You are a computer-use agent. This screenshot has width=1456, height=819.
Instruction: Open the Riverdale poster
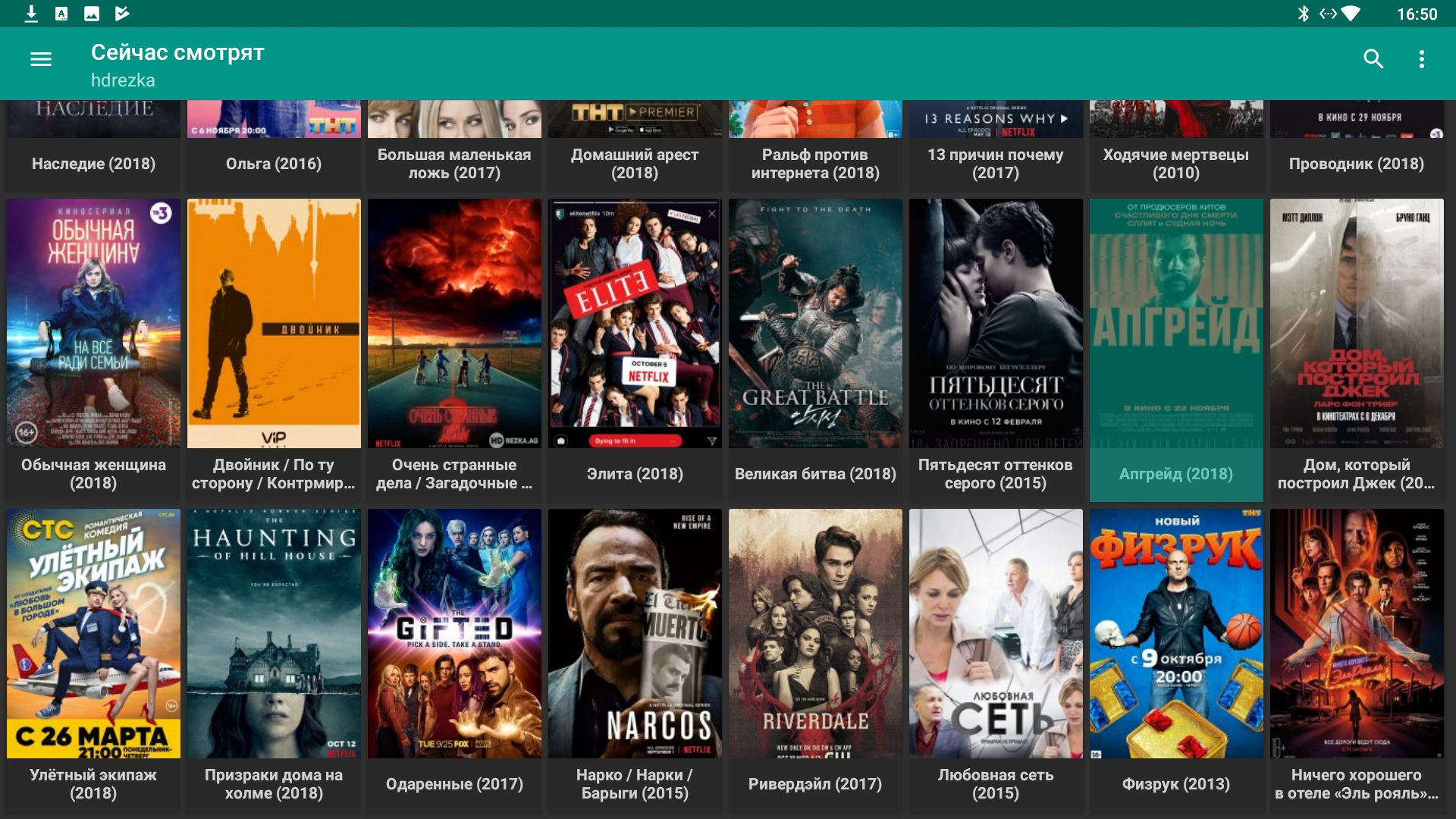(815, 633)
